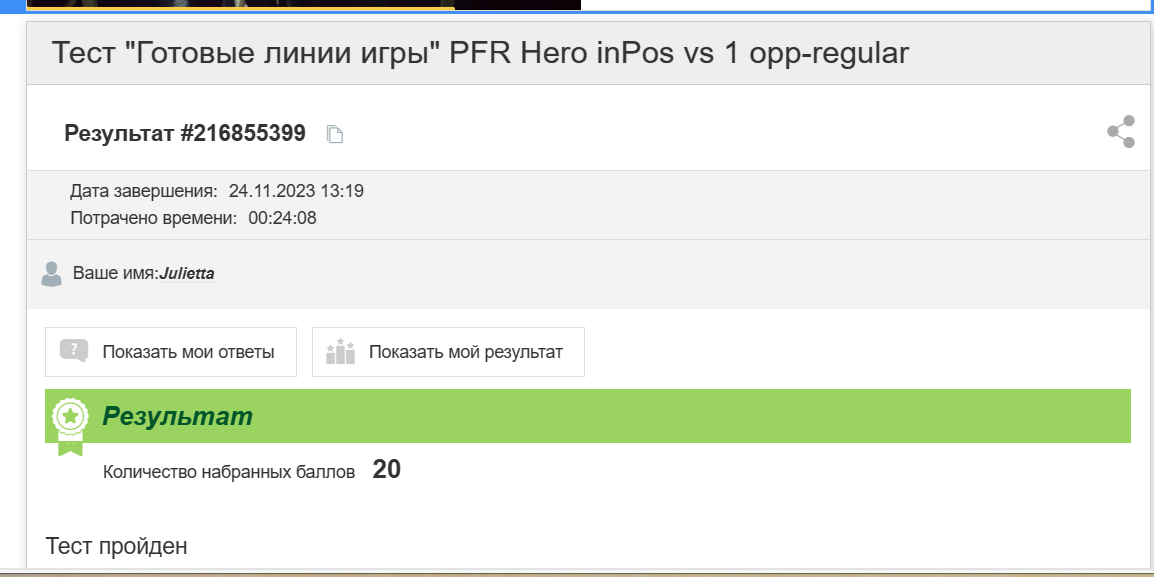Click the Тест пройден status text
This screenshot has width=1154, height=577.
point(116,546)
